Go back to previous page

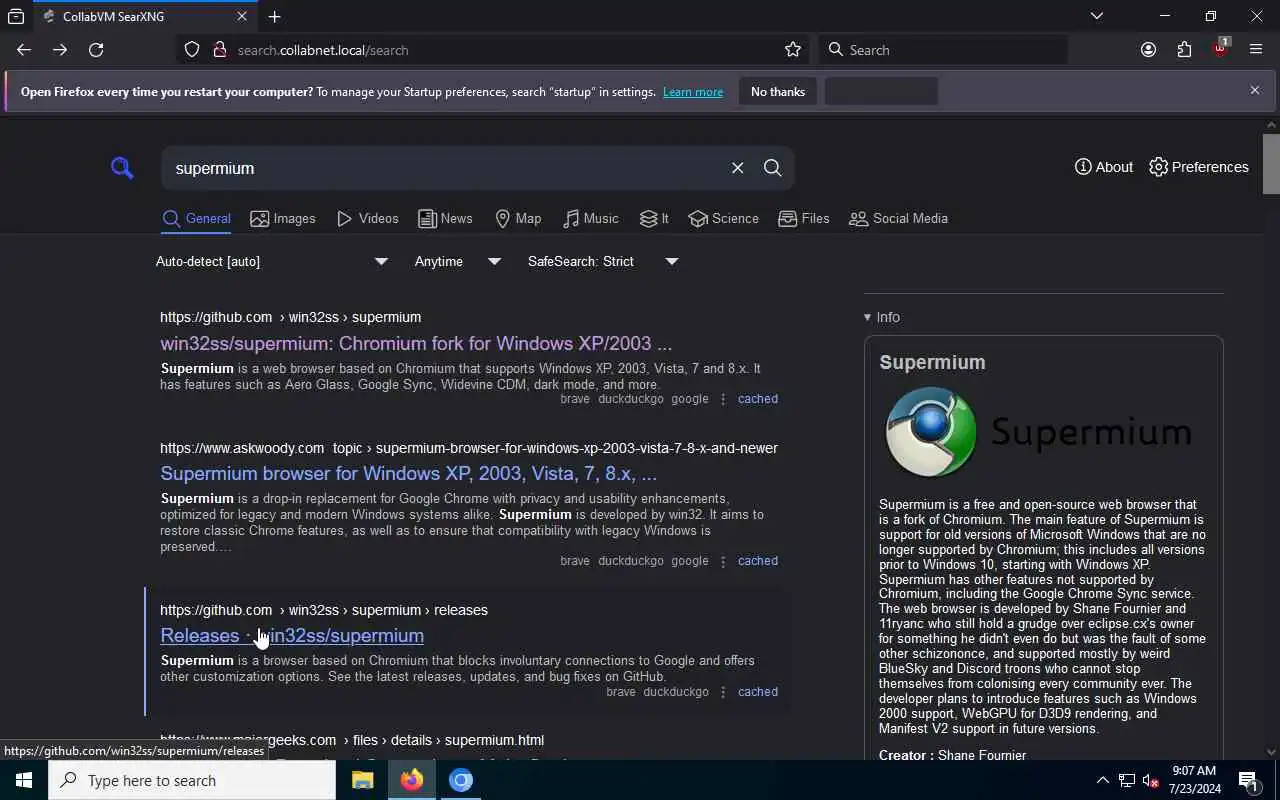tap(24, 50)
